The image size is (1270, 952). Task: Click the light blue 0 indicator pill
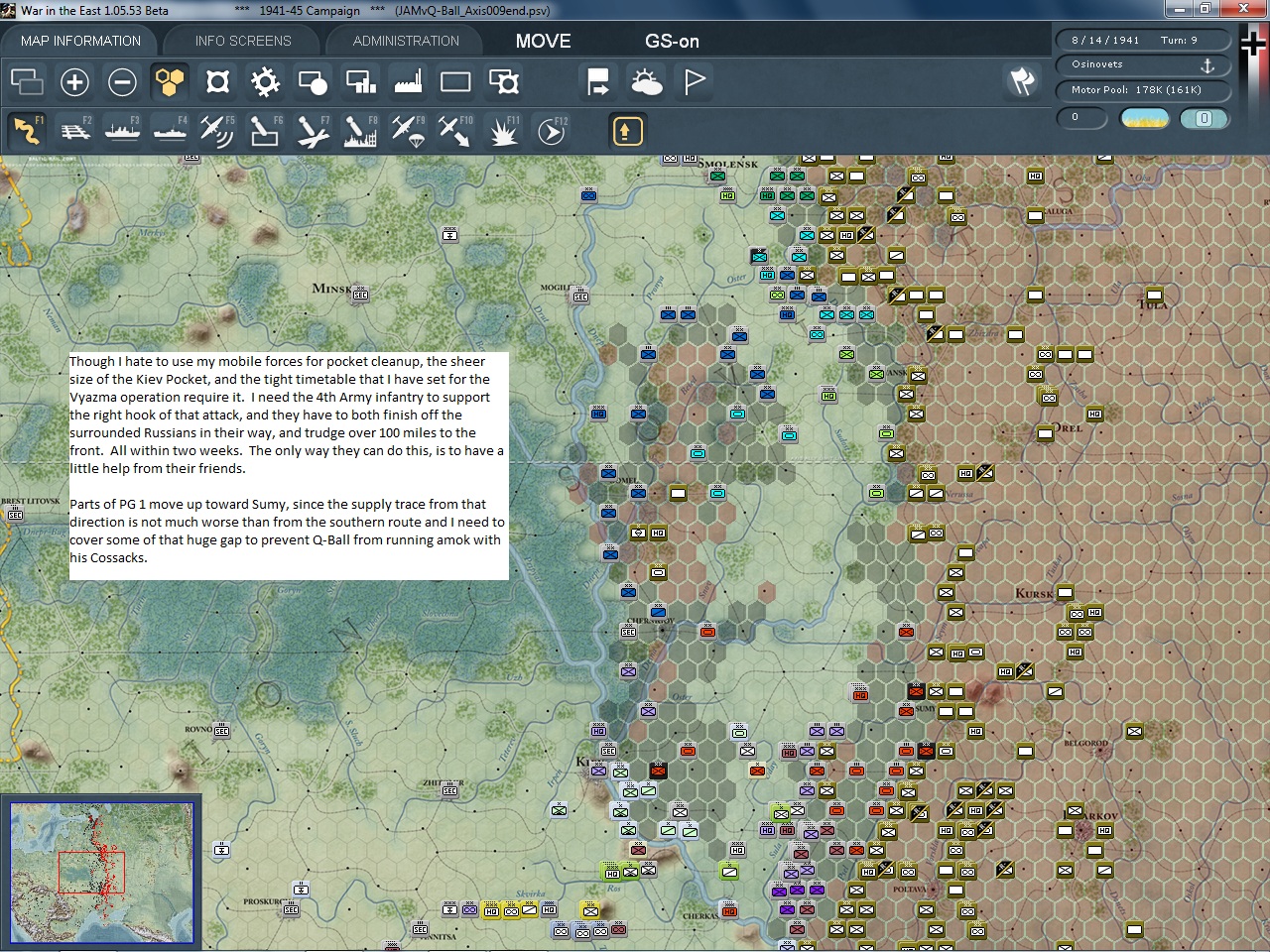[x=1204, y=118]
